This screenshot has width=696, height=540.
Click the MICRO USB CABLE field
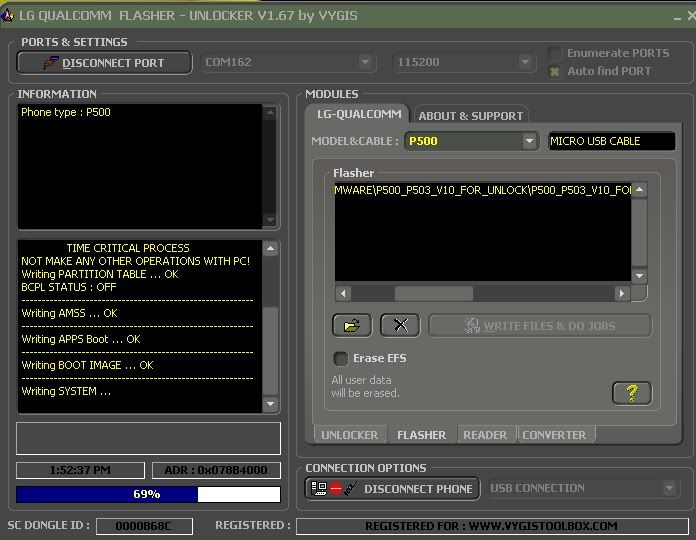(x=612, y=141)
